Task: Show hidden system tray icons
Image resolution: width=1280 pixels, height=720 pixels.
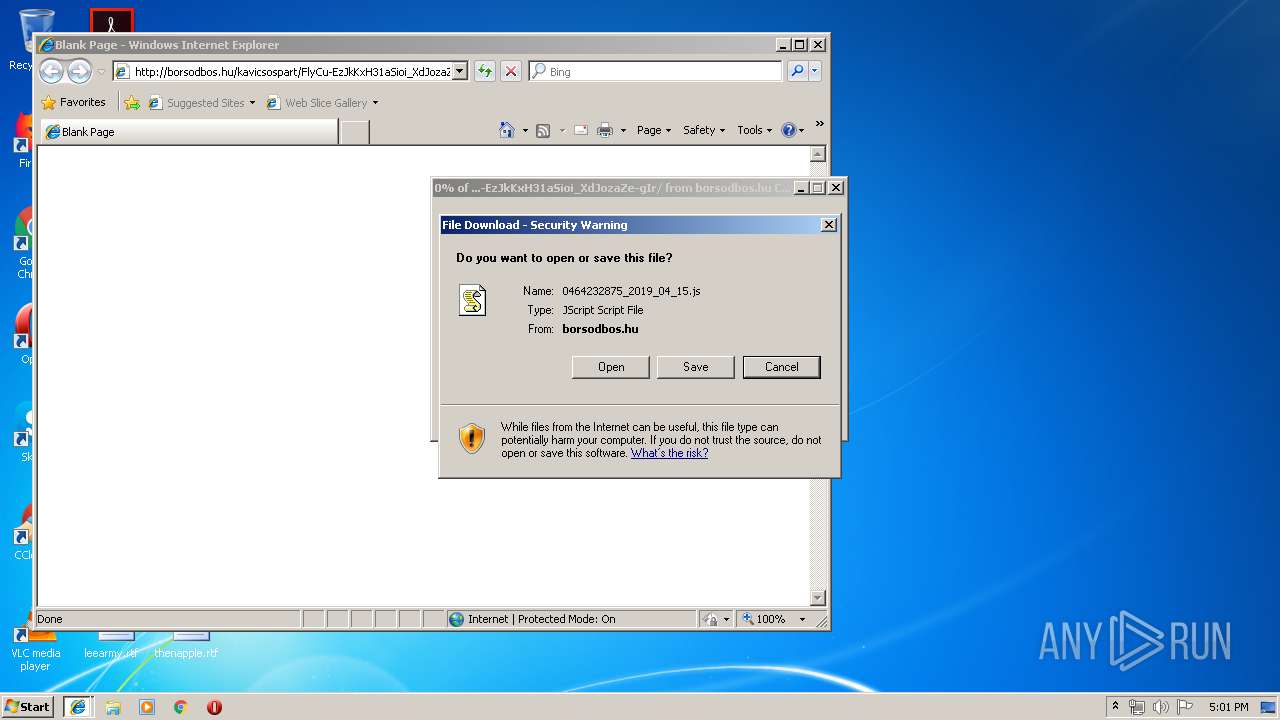Action: click(x=1115, y=706)
